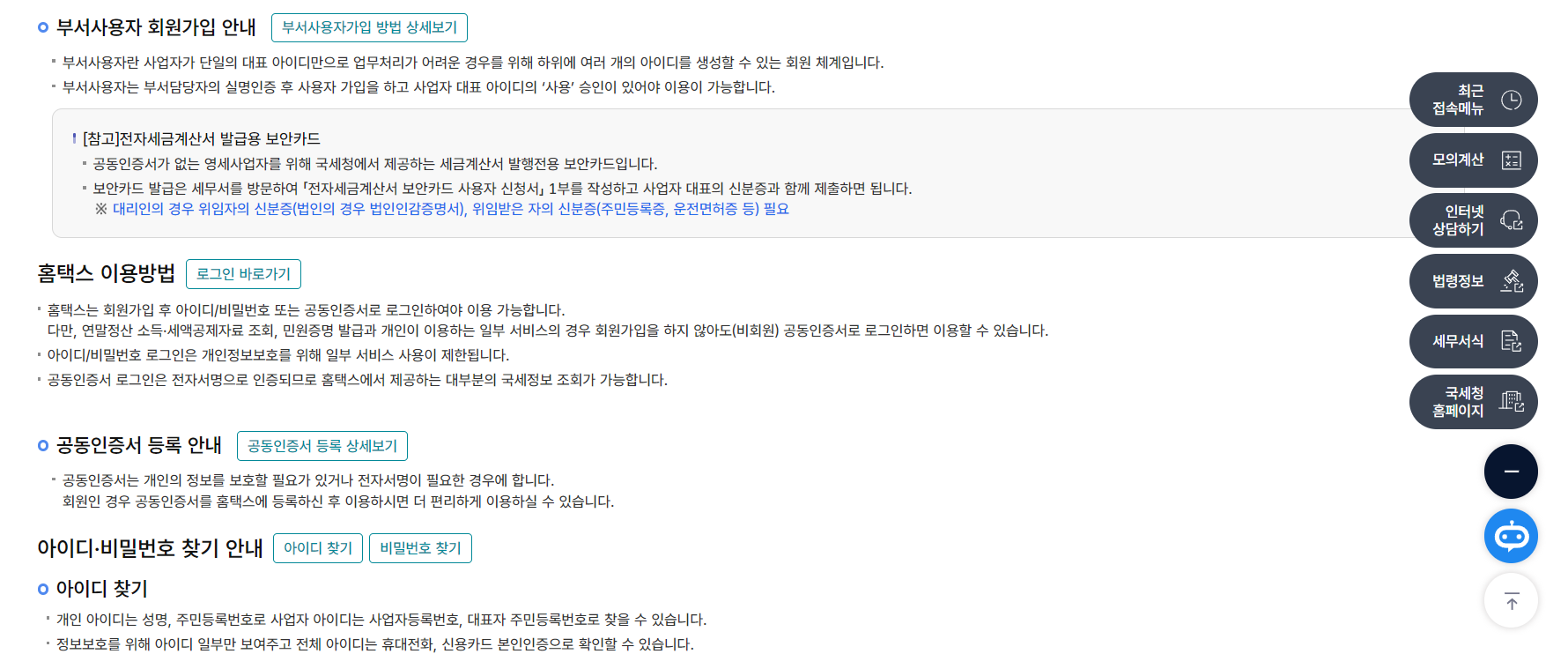The height and width of the screenshot is (654, 1568).
Task: Open the chatbot assistant icon
Action: (1511, 536)
